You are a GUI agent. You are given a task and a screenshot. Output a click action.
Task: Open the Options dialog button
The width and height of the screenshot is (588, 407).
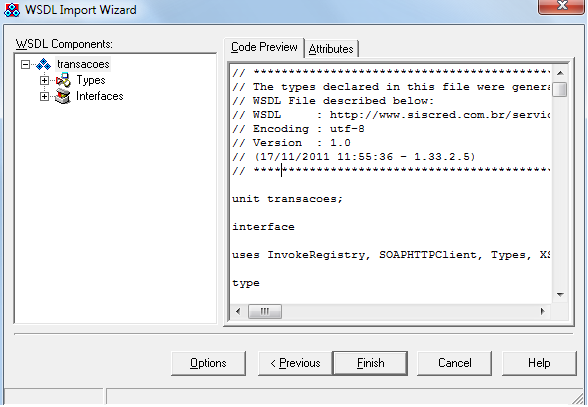[x=208, y=363]
